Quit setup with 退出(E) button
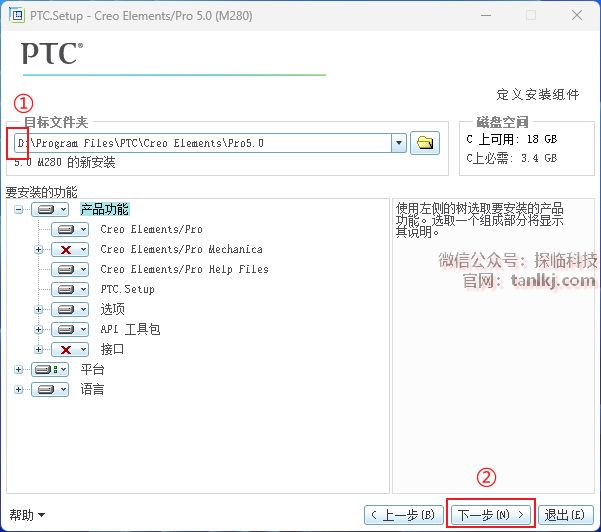The width and height of the screenshot is (601, 532). pos(565,515)
